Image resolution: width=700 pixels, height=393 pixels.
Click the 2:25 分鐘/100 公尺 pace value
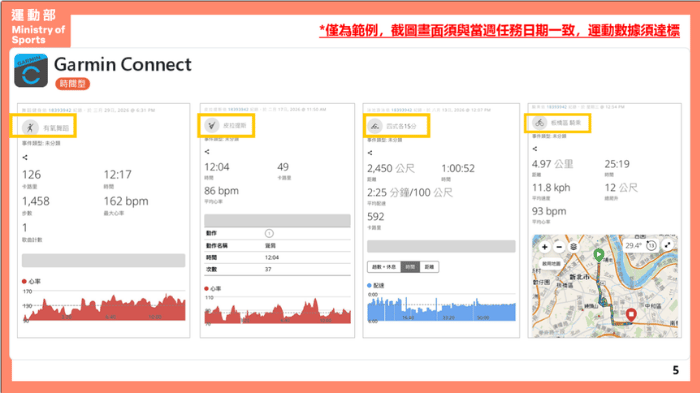(409, 192)
